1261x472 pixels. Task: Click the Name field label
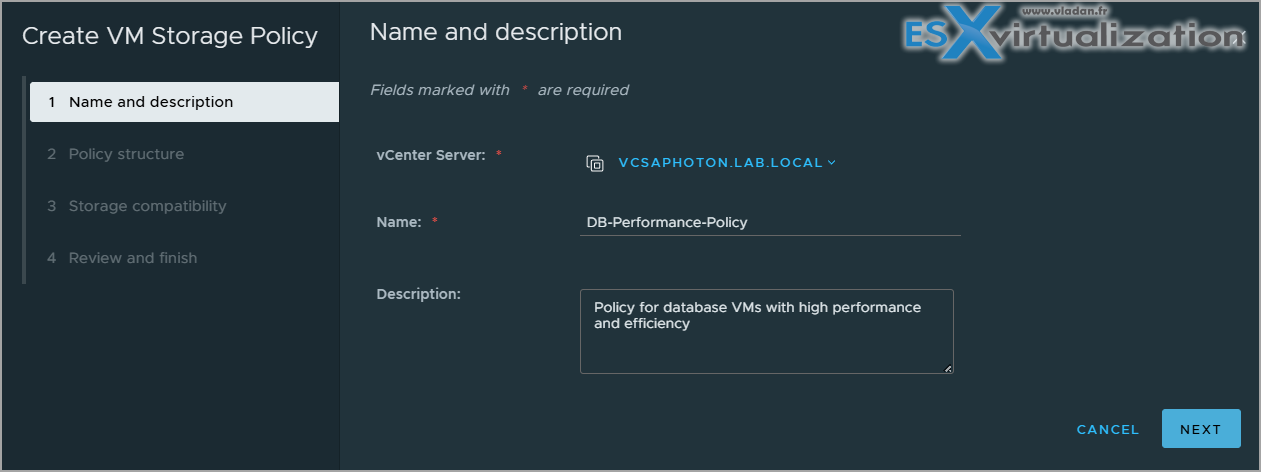pyautogui.click(x=399, y=222)
